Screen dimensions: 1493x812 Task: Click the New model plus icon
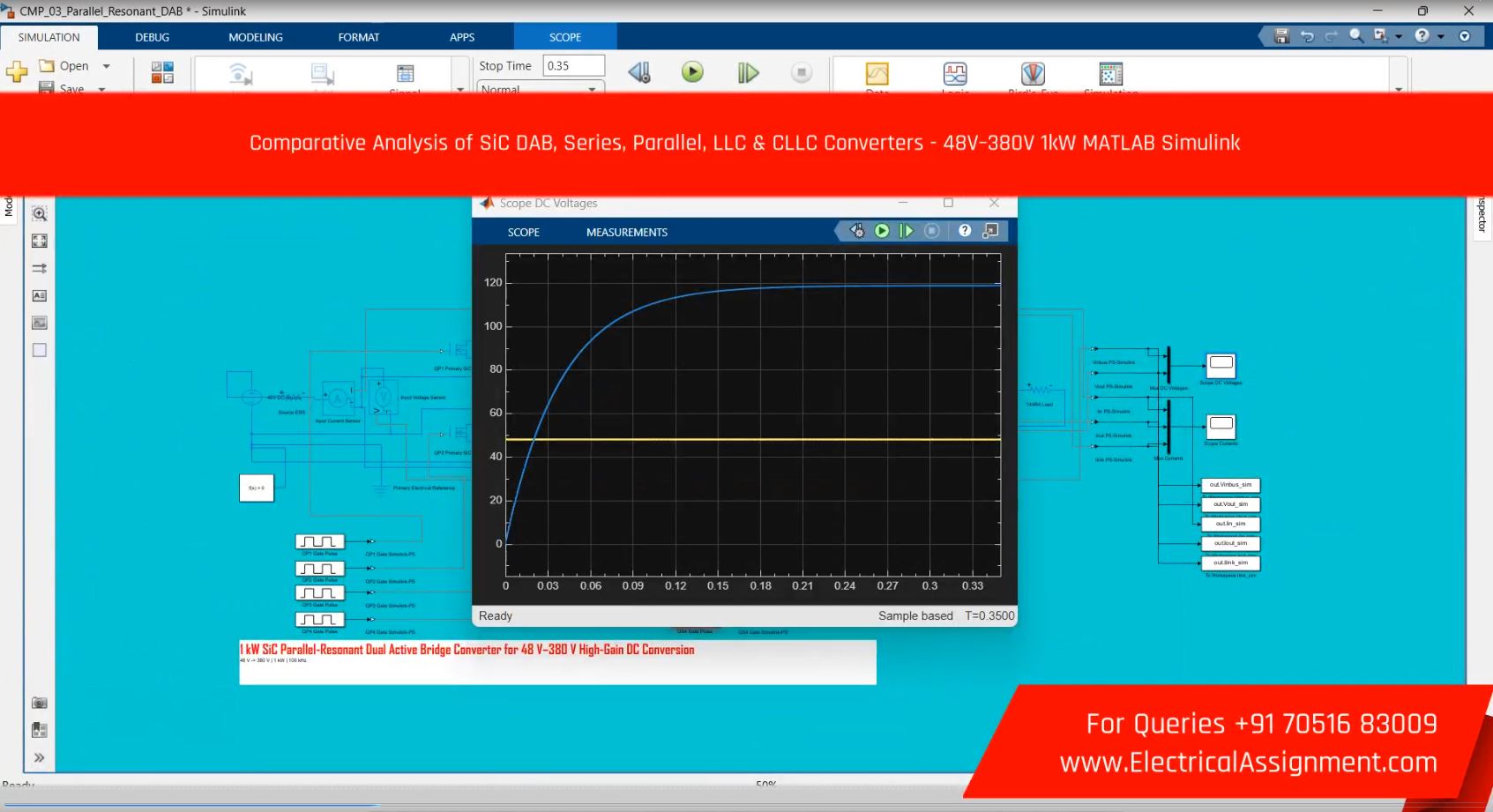[x=17, y=72]
